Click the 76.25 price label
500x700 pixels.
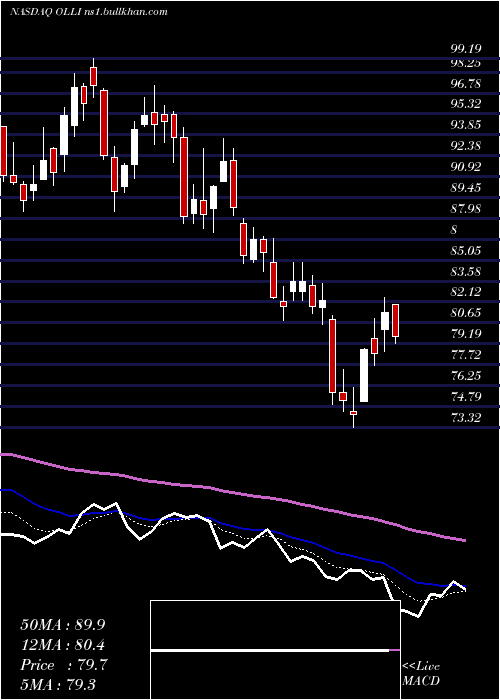466,375
